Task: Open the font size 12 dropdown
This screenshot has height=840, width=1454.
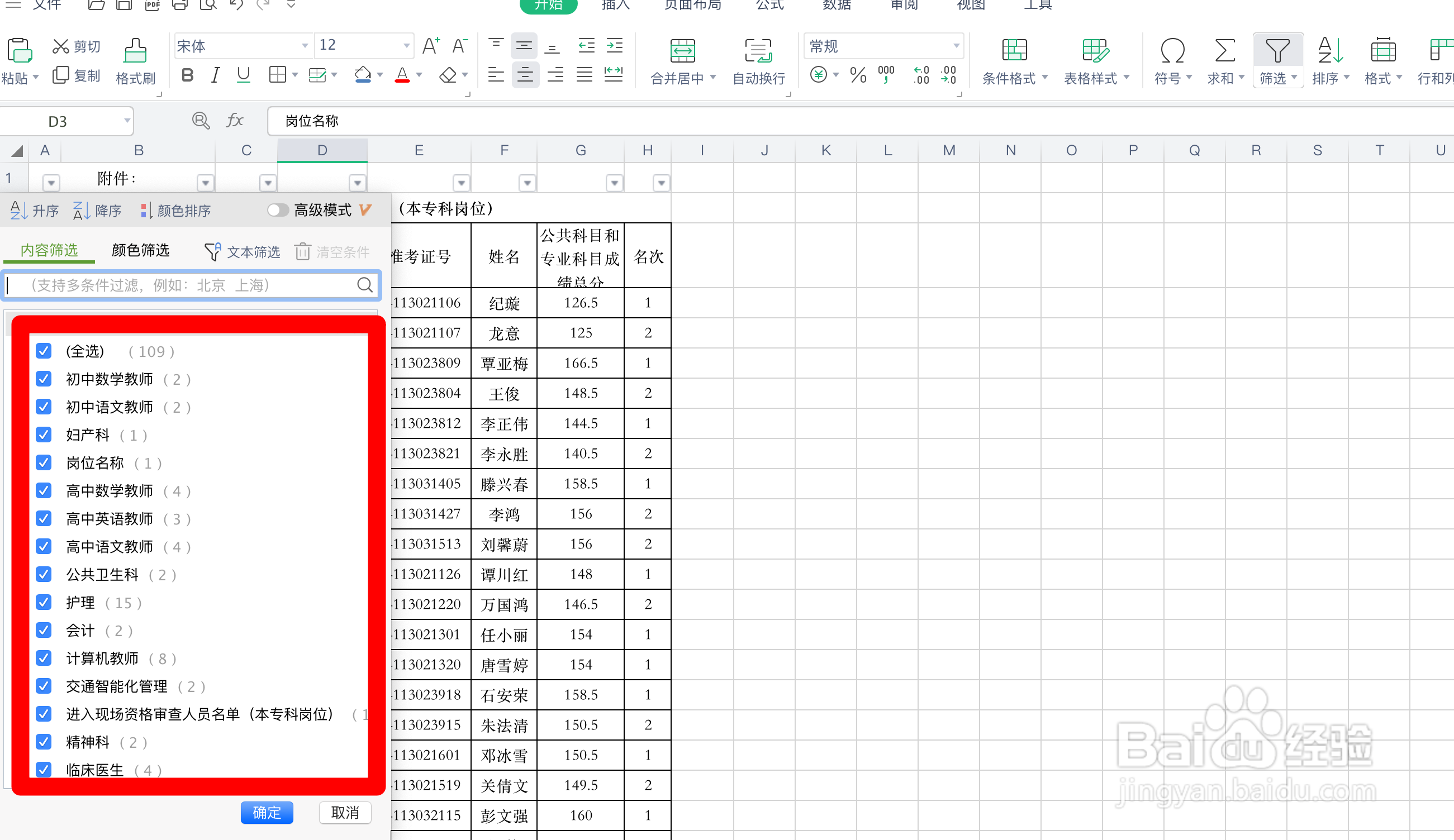Action: click(x=407, y=46)
